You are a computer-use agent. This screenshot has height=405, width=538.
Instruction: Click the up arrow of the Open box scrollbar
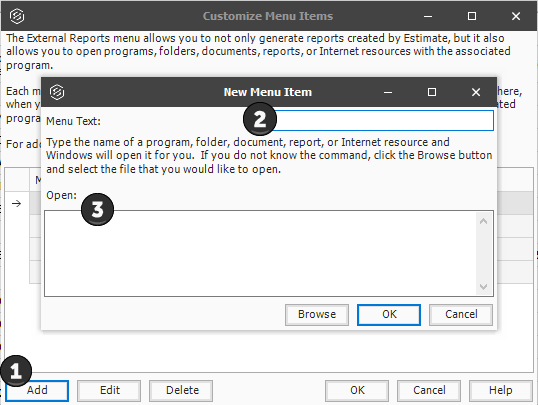point(483,221)
